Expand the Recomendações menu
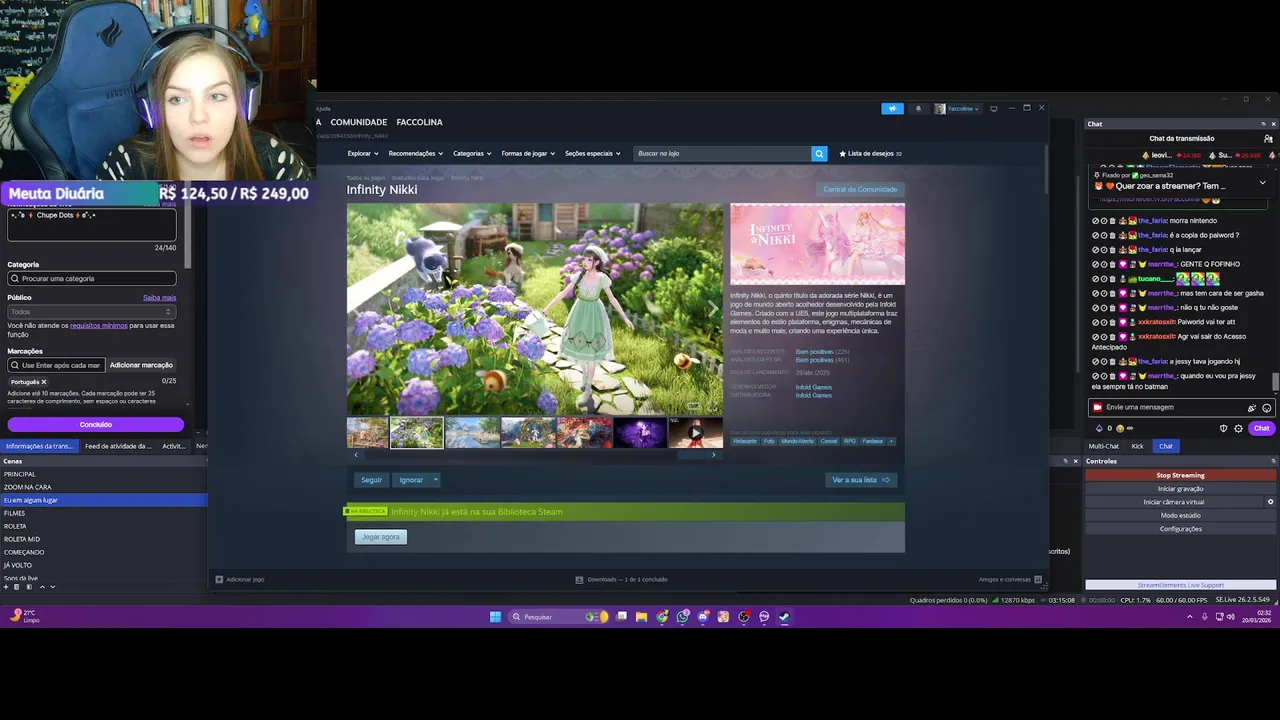Screen dimensions: 1280x720 coord(415,153)
